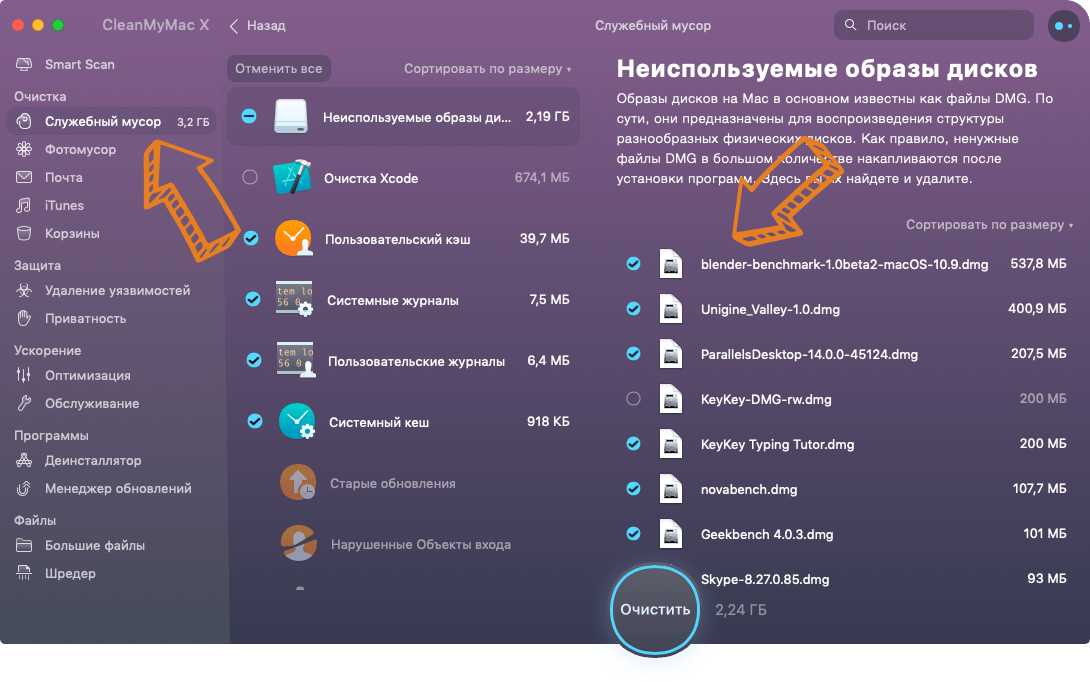The height and width of the screenshot is (682, 1090).
Task: Uncheck KeyKey Typing Tutor.dmg checkbox
Action: click(633, 444)
